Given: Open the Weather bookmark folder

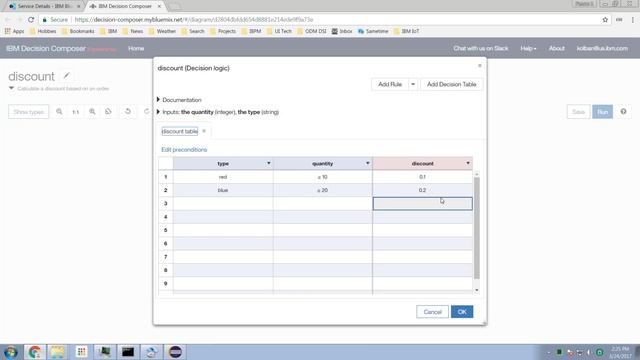Looking at the screenshot, I should [162, 31].
